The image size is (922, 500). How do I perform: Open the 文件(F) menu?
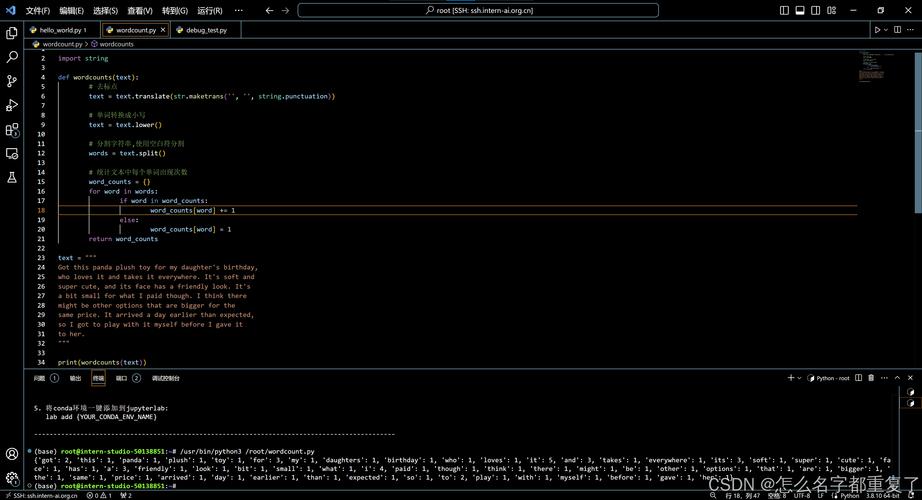37,10
